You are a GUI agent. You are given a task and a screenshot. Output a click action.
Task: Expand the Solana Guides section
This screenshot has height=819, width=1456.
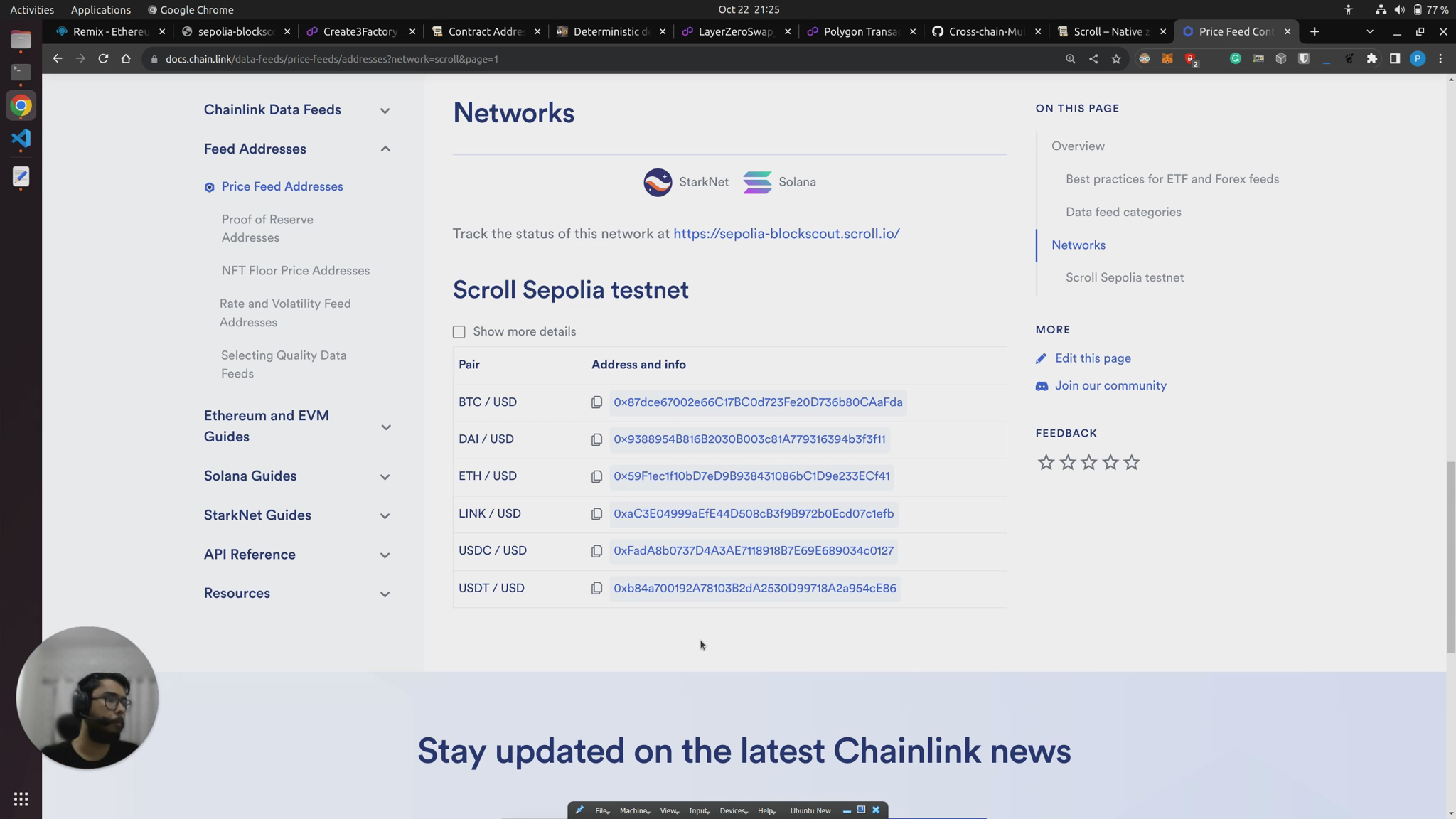tap(385, 477)
